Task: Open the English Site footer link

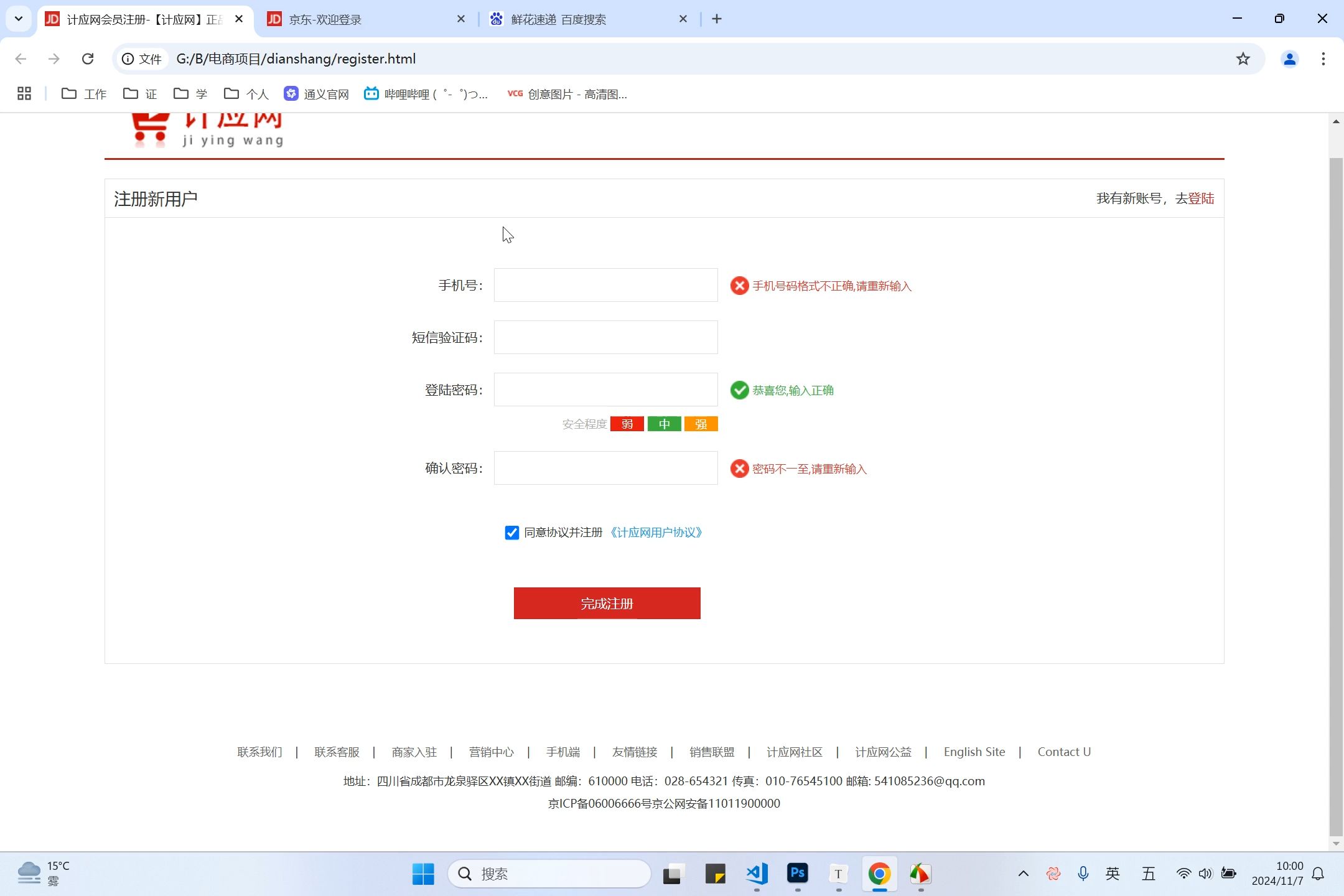Action: pos(974,752)
